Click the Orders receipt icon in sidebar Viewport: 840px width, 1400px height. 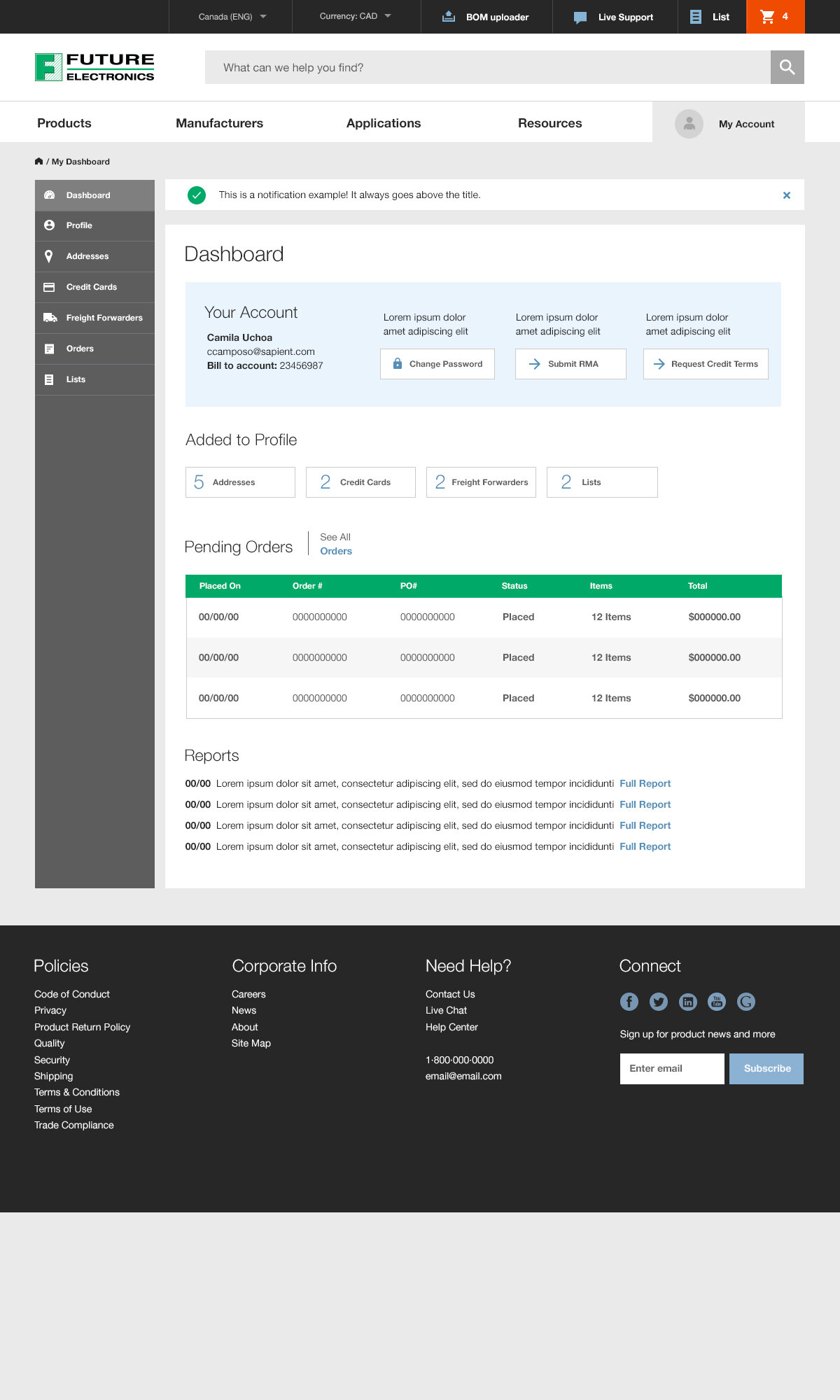49,349
